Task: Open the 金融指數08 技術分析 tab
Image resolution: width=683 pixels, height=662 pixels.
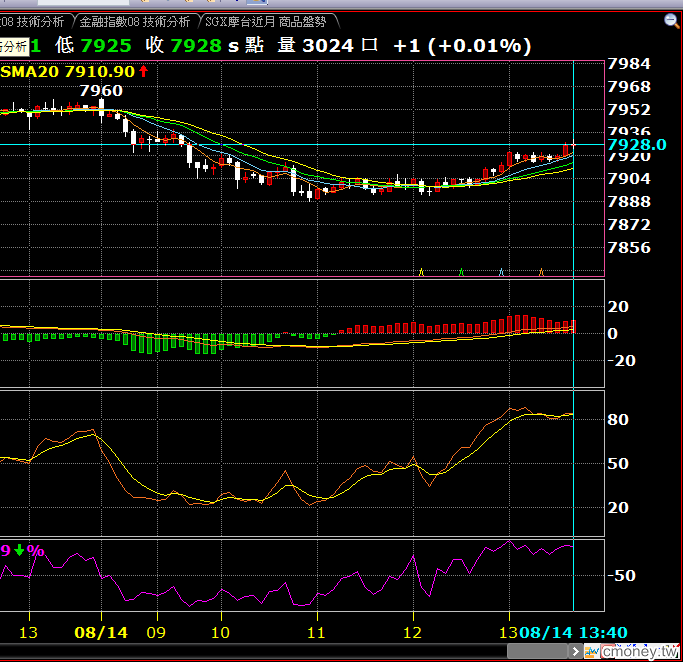Action: coord(134,21)
